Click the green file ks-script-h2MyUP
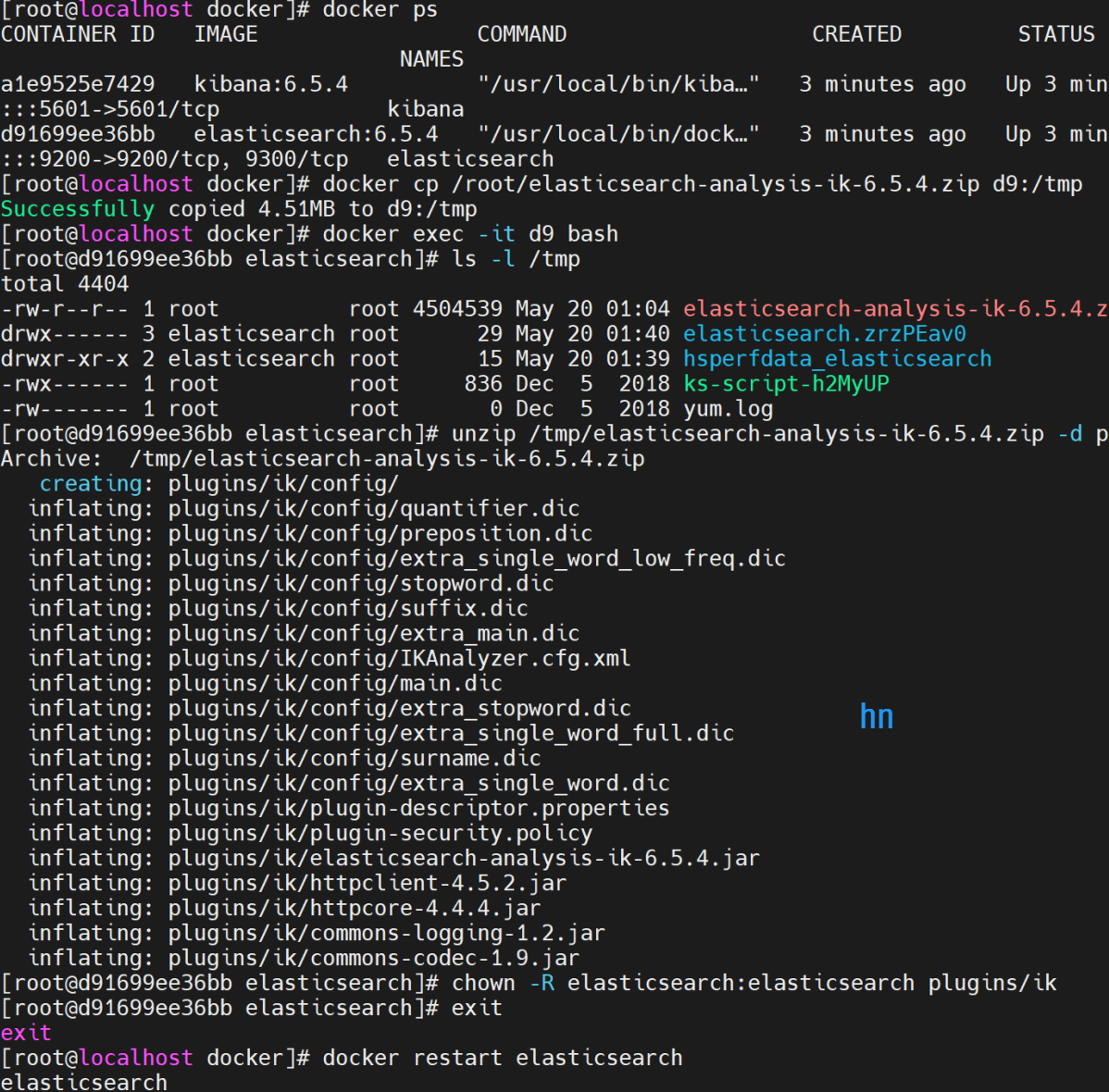 pyautogui.click(x=786, y=384)
